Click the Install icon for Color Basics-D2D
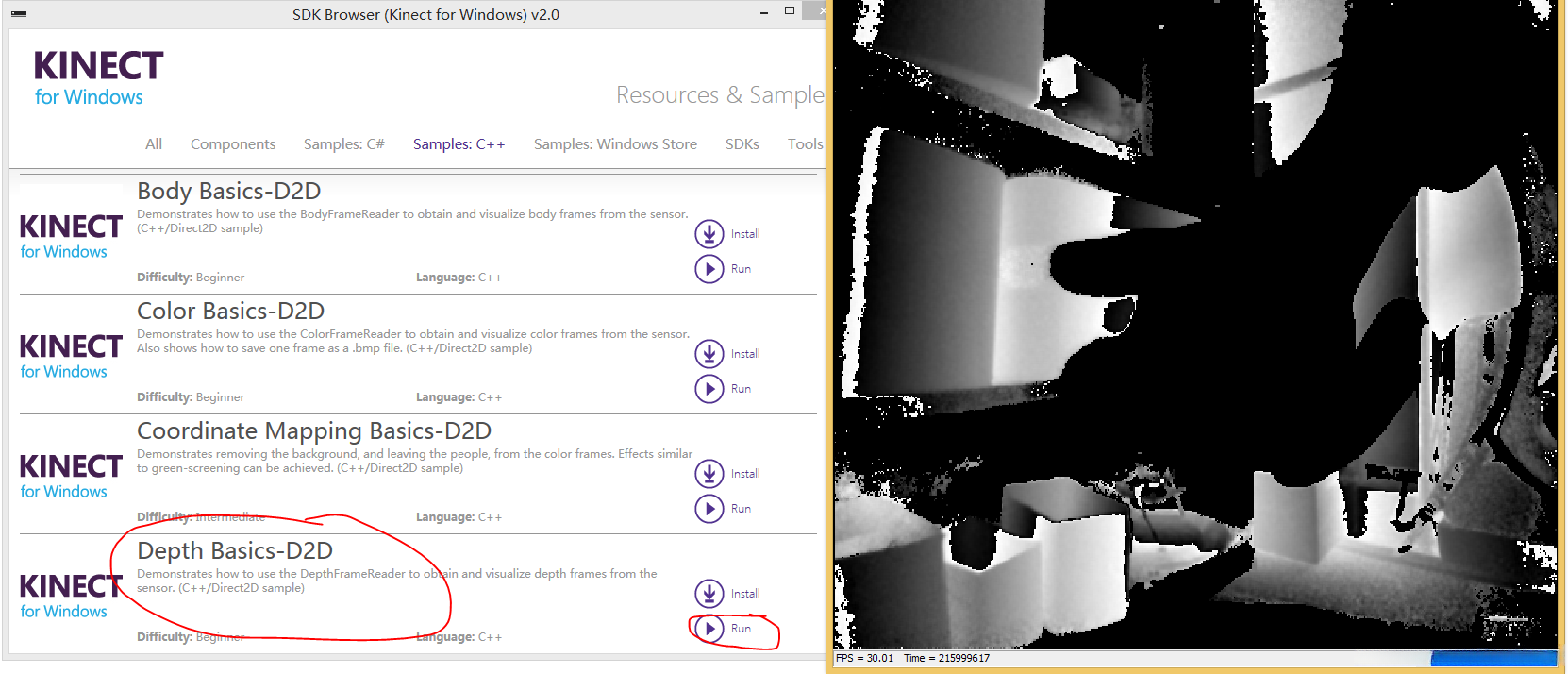Viewport: 1568px width, 674px height. (x=709, y=354)
